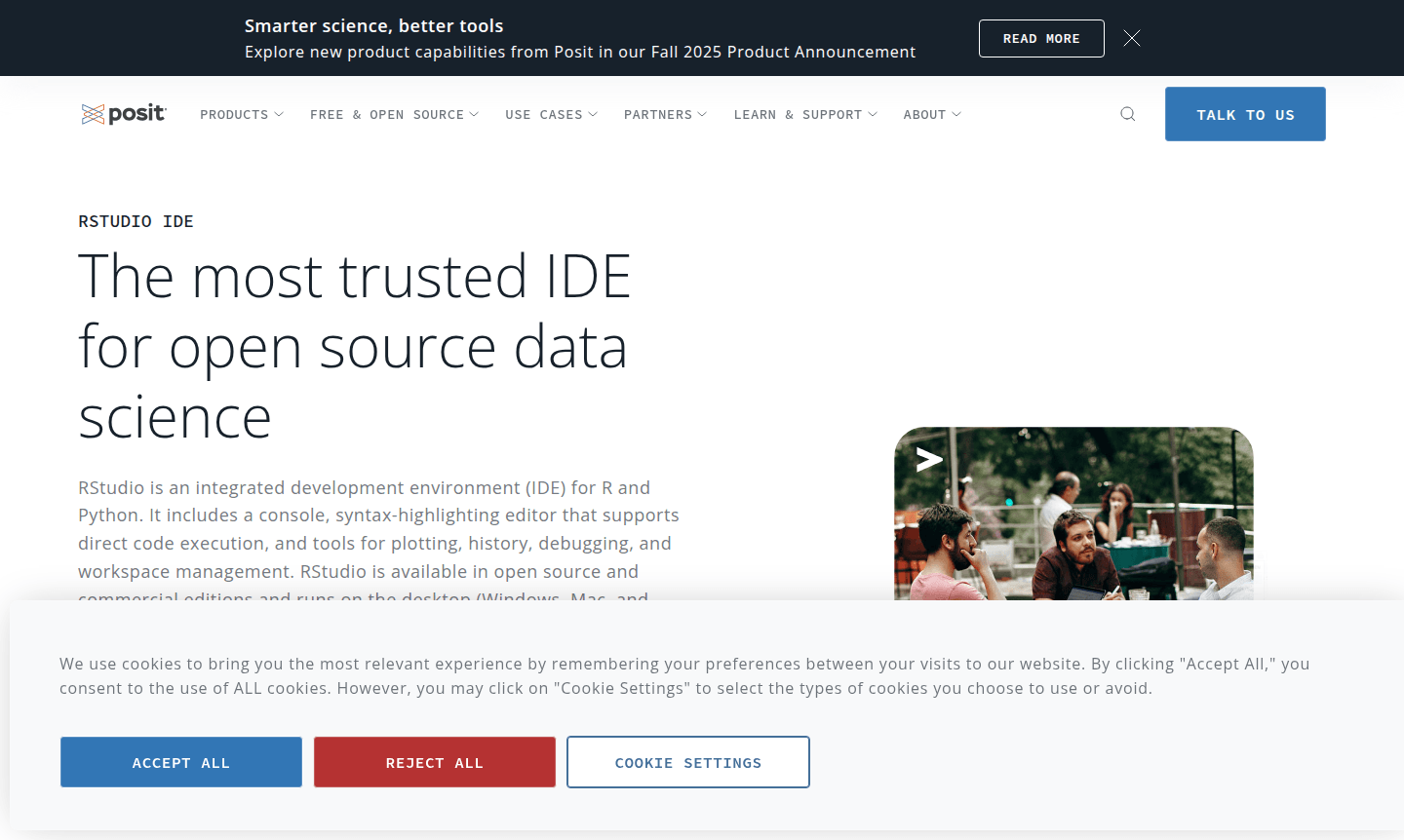The image size is (1404, 840).
Task: Expand the Use Cases chevron arrow
Action: 593,114
